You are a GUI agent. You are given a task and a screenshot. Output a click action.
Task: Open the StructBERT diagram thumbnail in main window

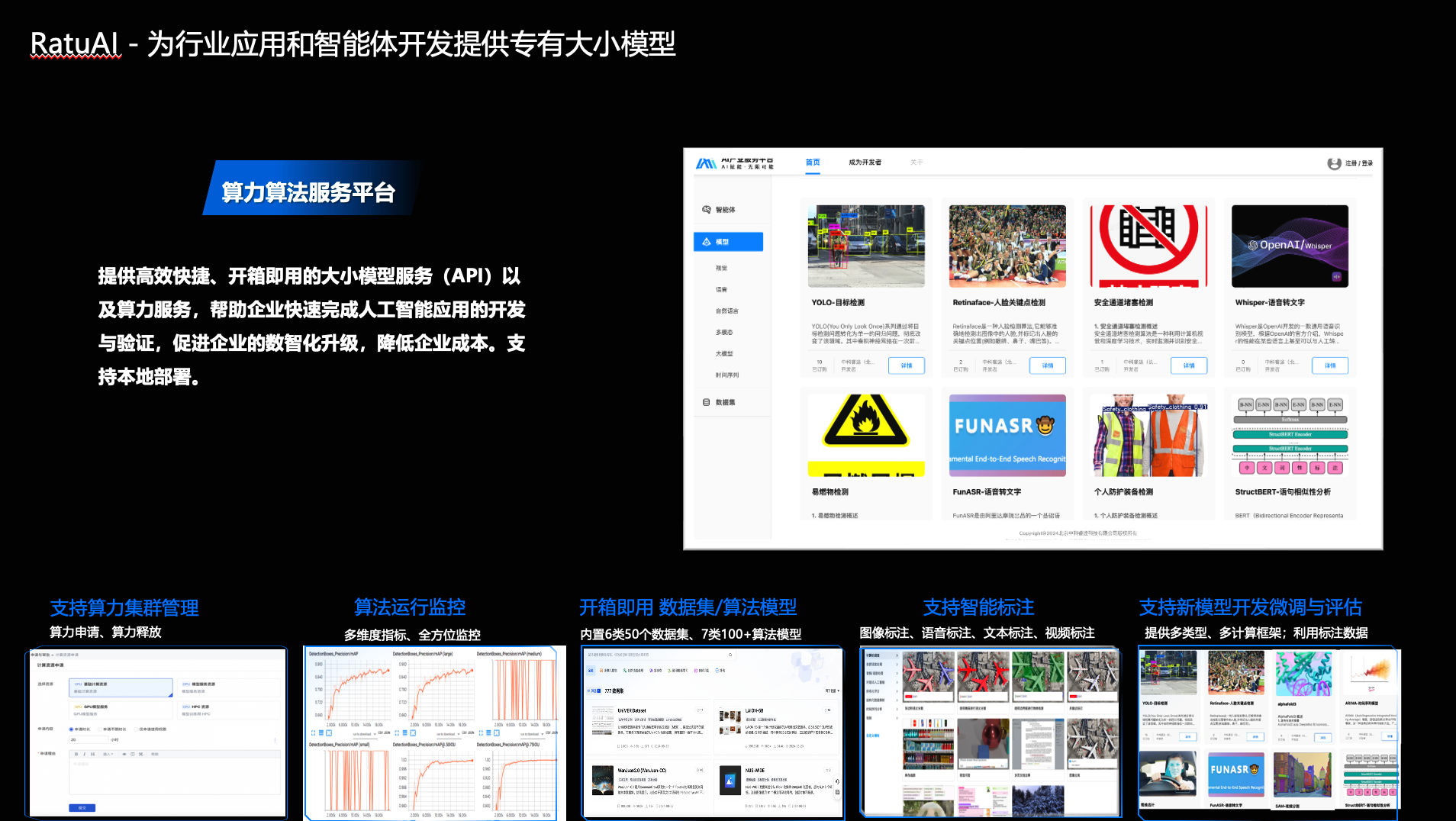pos(1290,436)
